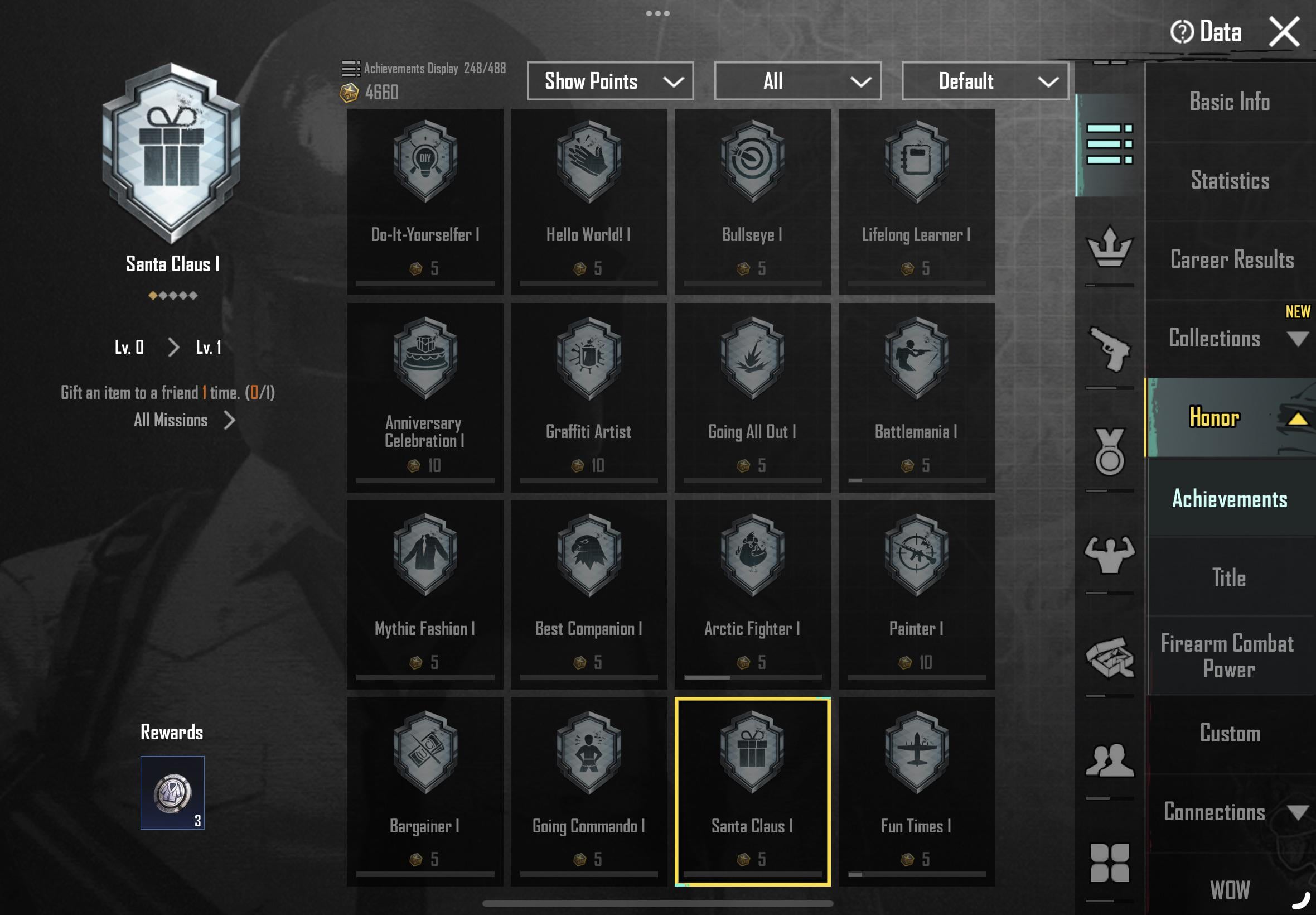1316x915 pixels.
Task: Select the crown category icon
Action: tap(1109, 247)
